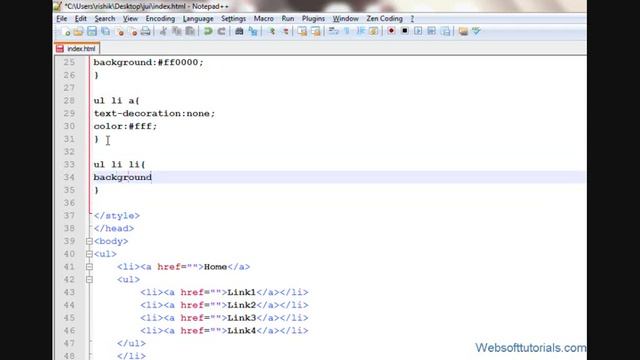Click Link3 in the code
This screenshot has width=640, height=360.
point(242,318)
